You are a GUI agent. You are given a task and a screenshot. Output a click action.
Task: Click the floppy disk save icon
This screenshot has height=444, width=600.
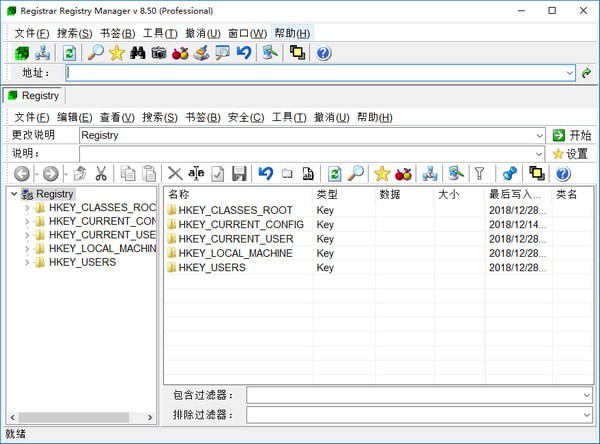click(239, 174)
